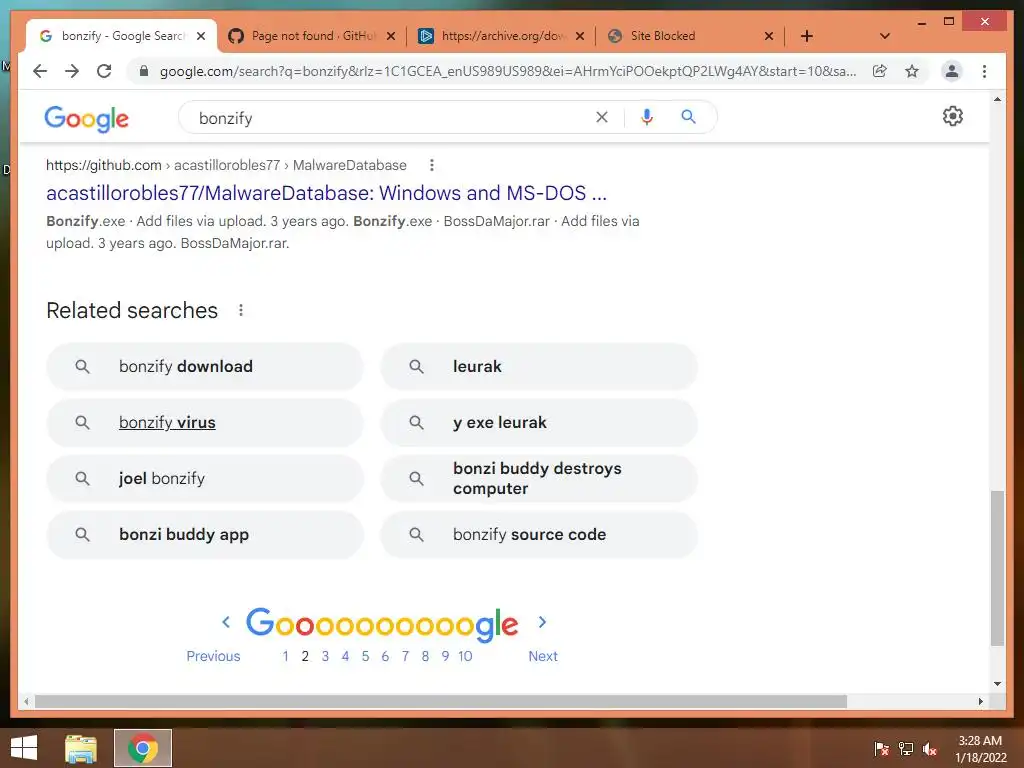Open the acastillorobles77/MalwareDatabase result
Screen dimensions: 1024x768
(x=327, y=193)
